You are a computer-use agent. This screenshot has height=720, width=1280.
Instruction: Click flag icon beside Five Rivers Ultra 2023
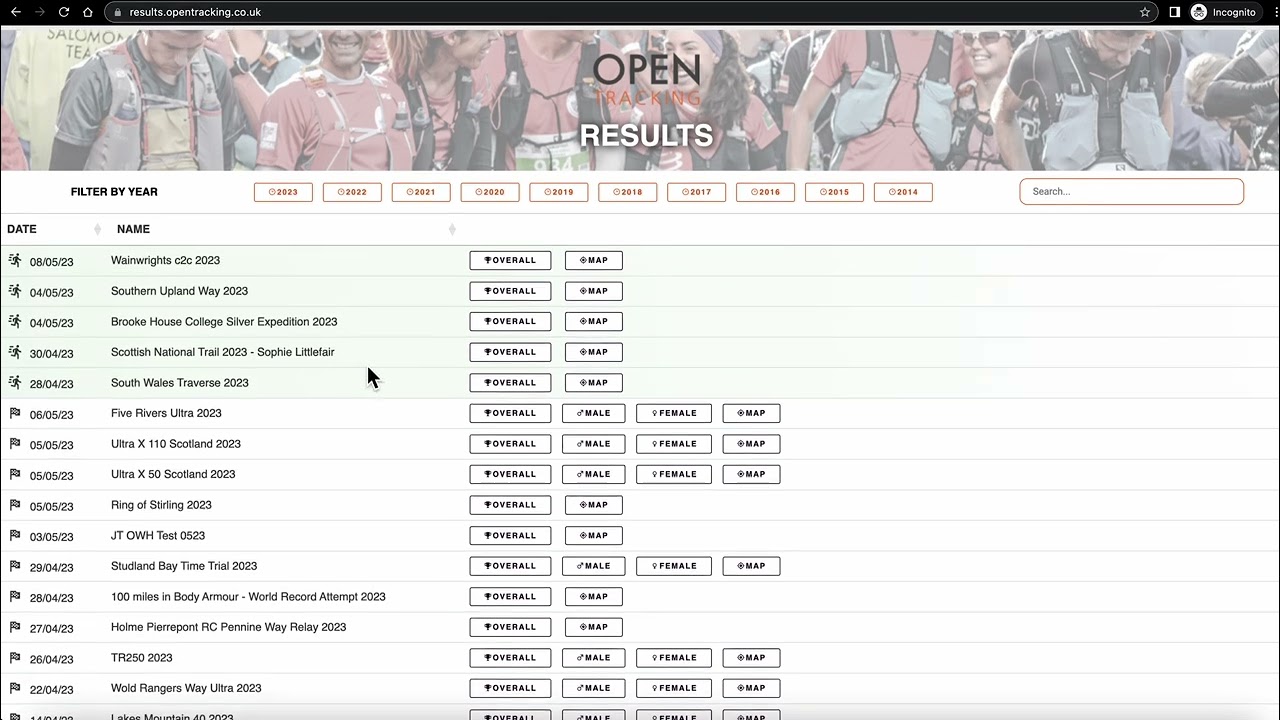pos(15,413)
